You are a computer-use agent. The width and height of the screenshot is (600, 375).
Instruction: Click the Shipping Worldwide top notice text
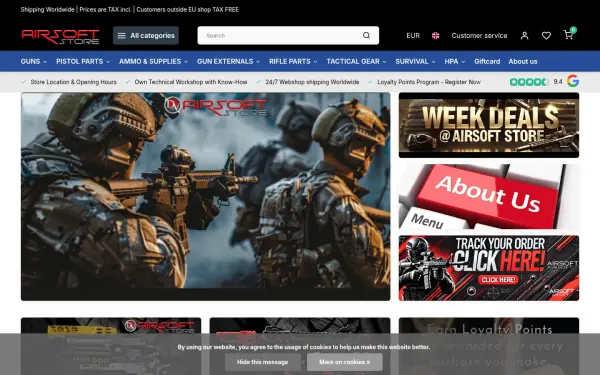pyautogui.click(x=47, y=10)
